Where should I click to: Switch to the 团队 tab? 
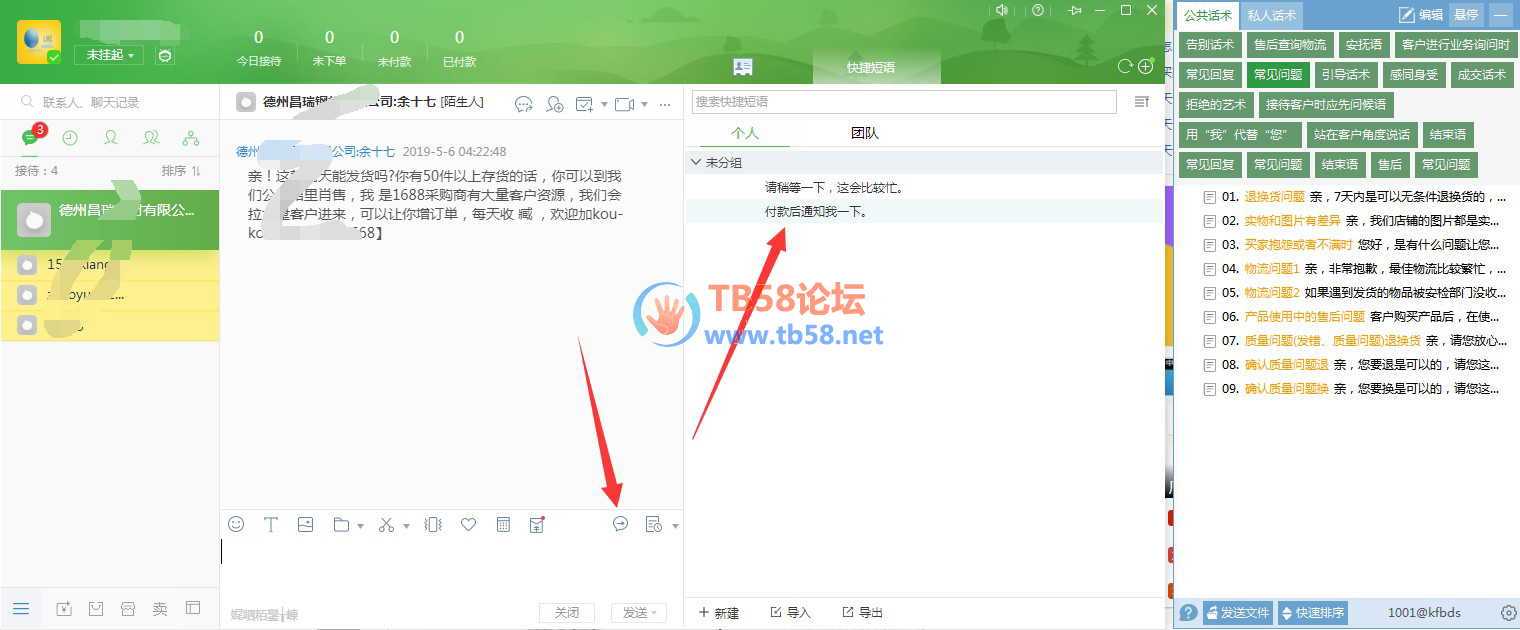click(x=864, y=133)
